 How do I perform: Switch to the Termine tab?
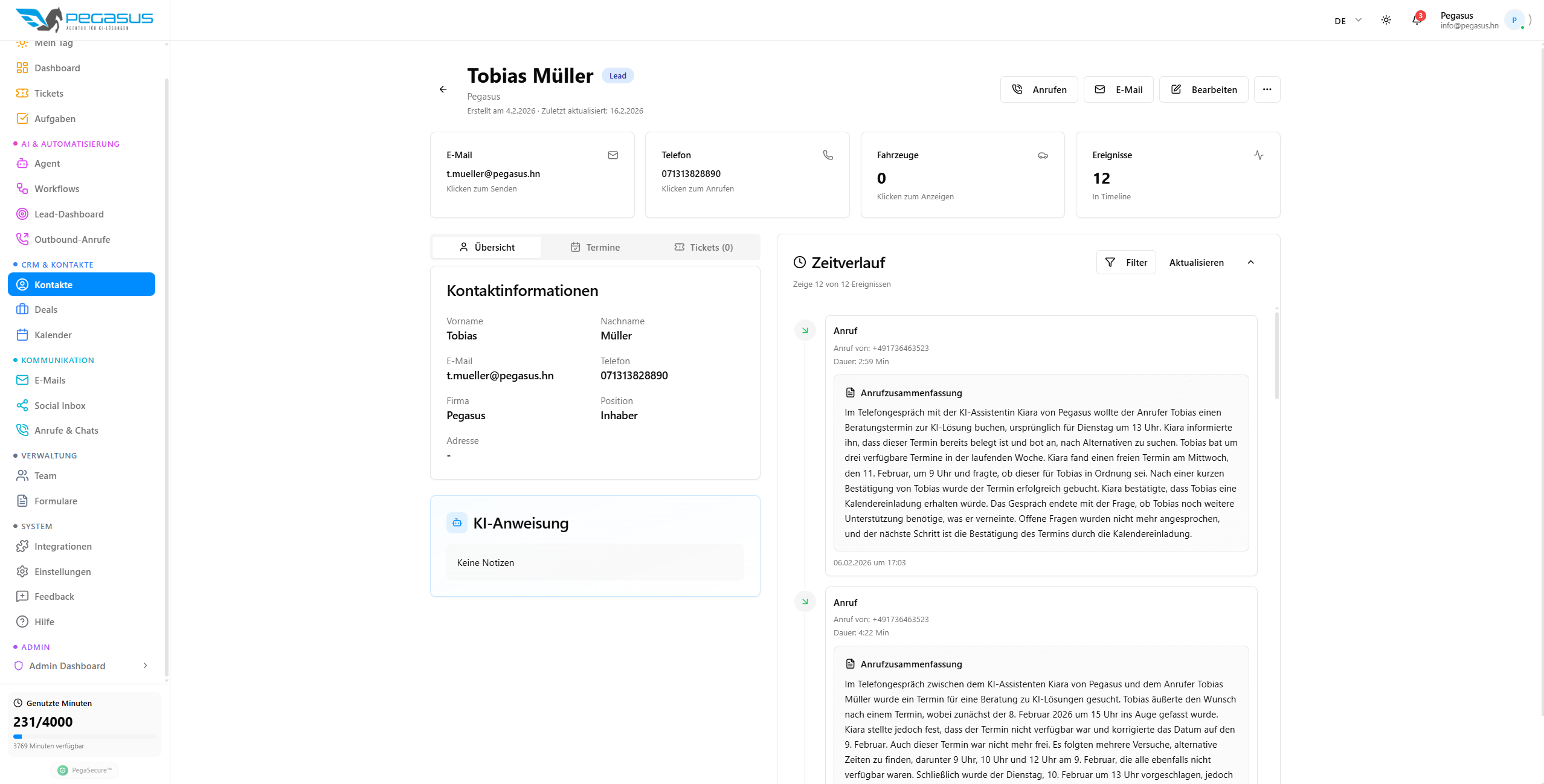595,247
